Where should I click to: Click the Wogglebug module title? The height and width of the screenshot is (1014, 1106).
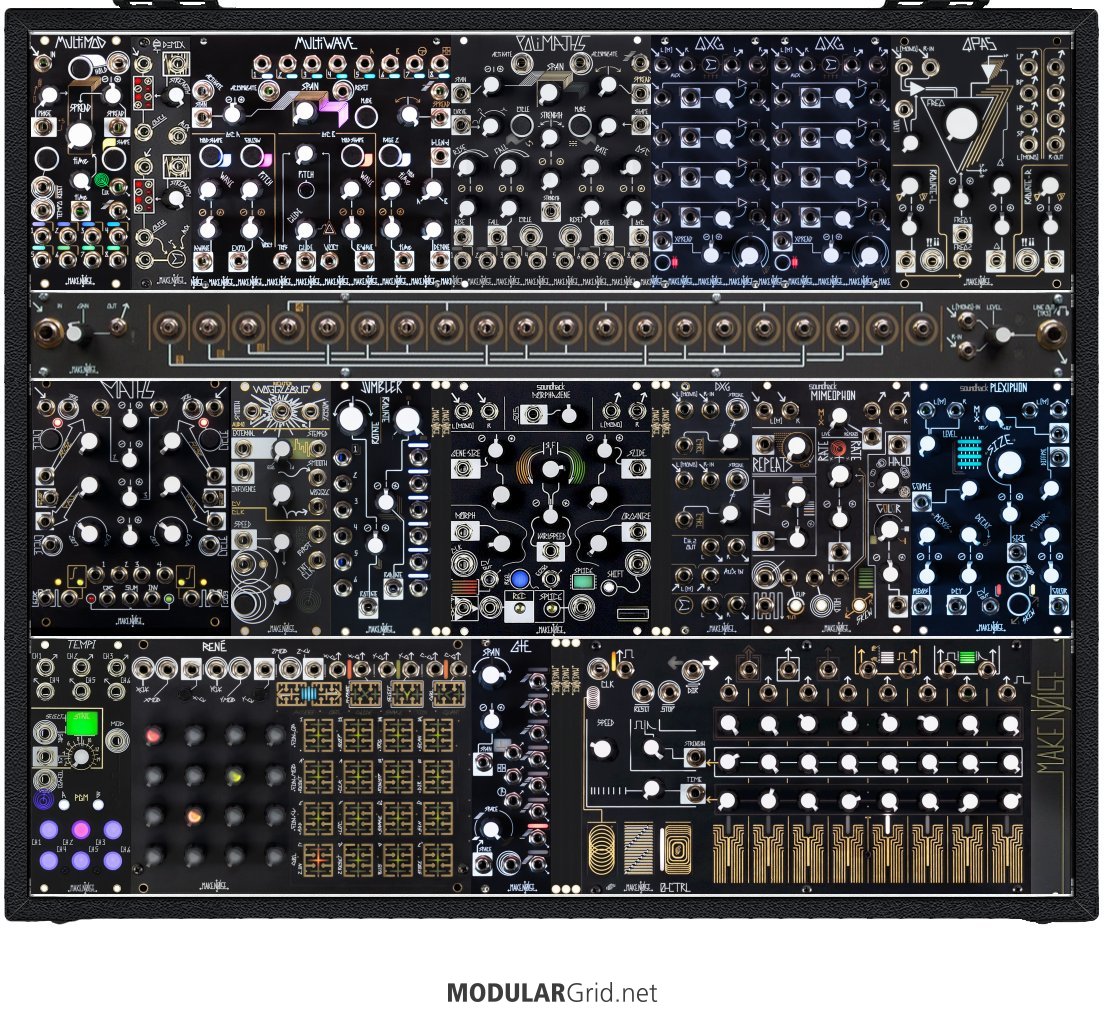click(x=281, y=391)
